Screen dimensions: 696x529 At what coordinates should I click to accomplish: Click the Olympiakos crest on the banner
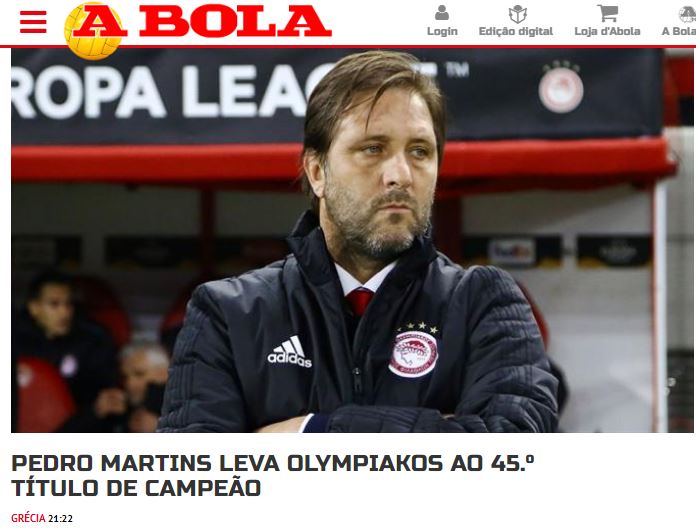click(x=561, y=87)
